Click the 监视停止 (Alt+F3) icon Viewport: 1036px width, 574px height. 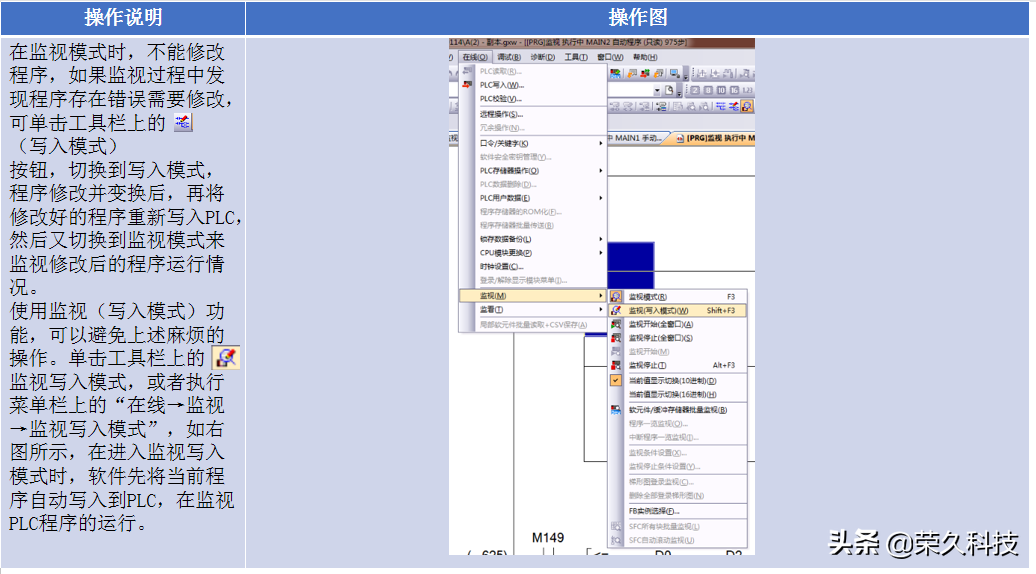[x=616, y=366]
